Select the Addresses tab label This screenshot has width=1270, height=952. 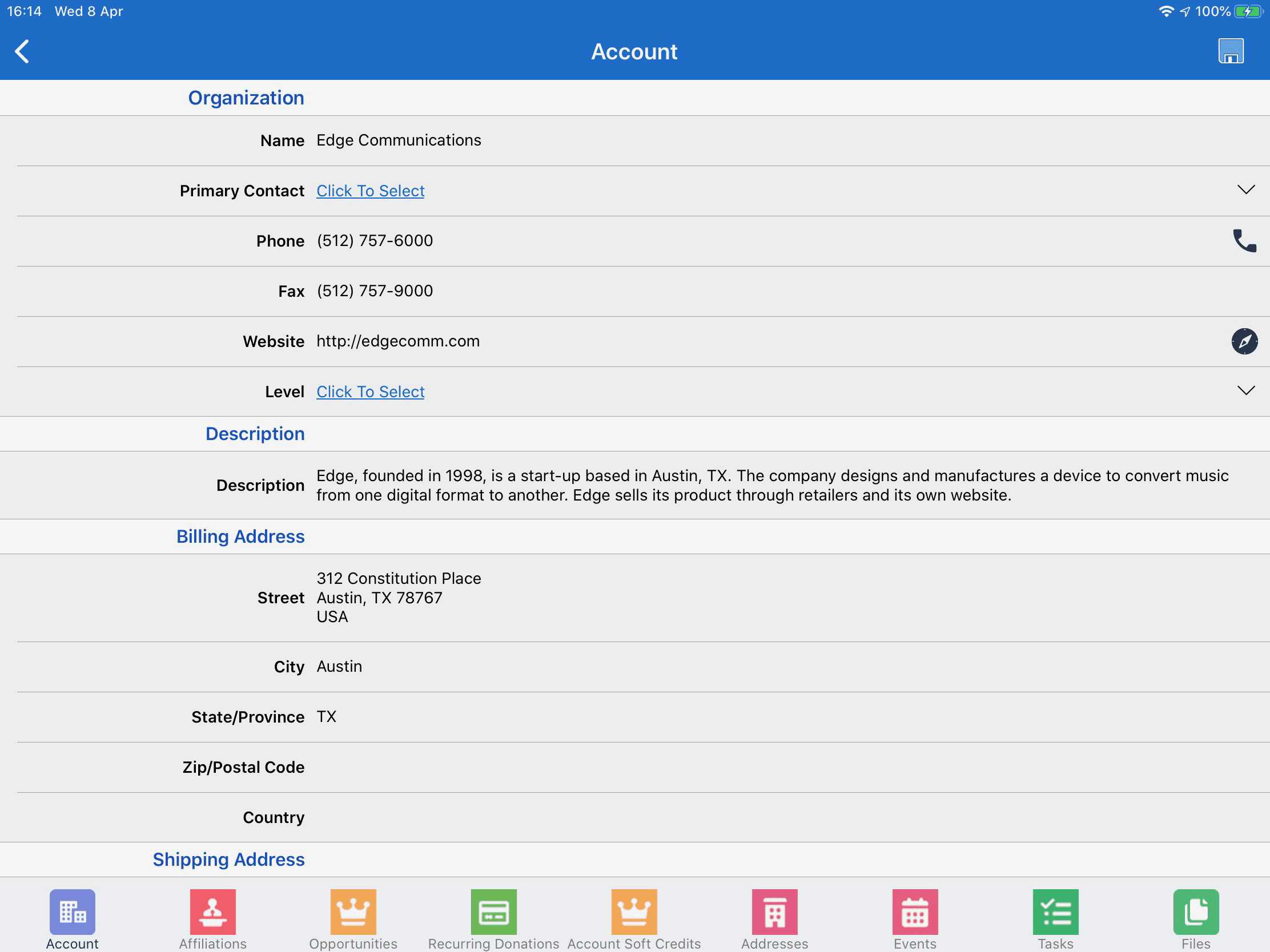[774, 943]
